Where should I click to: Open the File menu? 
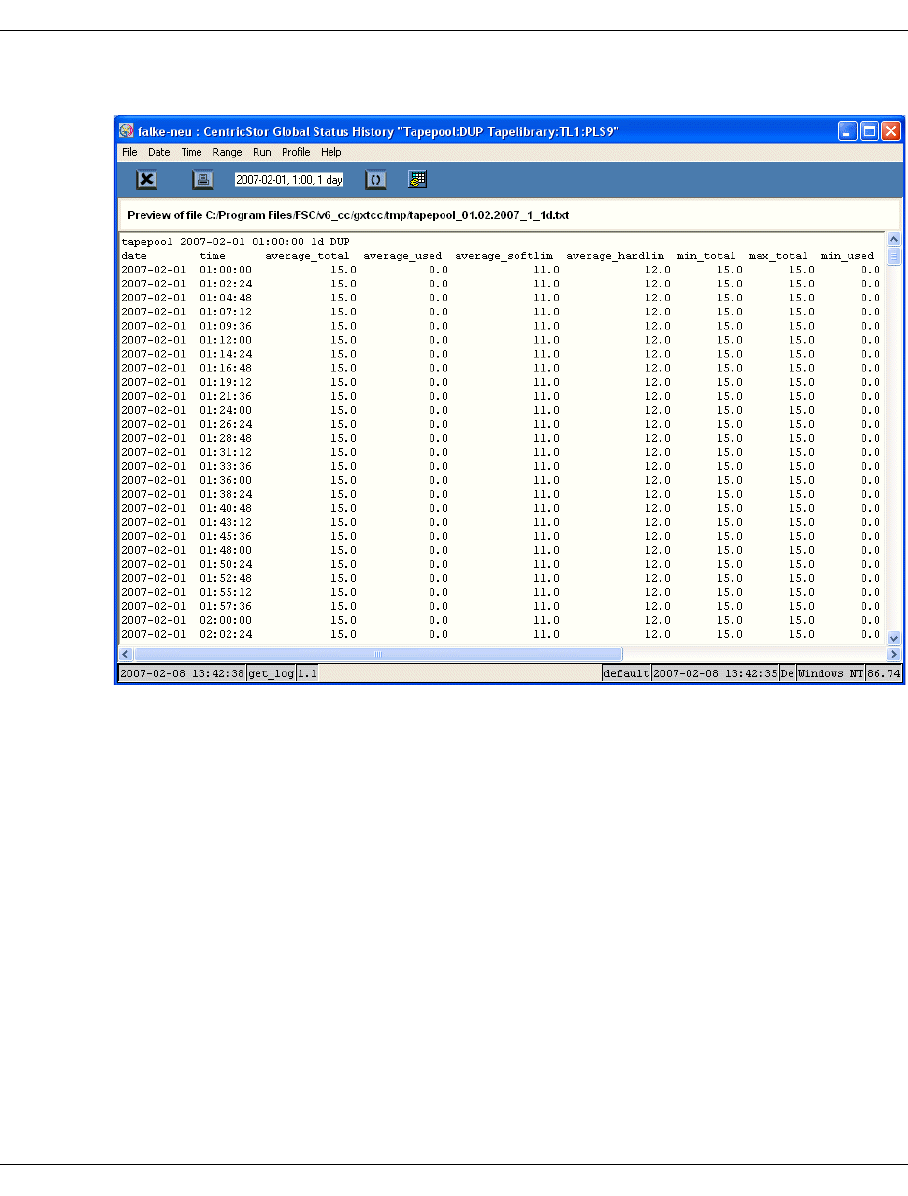pyautogui.click(x=130, y=153)
